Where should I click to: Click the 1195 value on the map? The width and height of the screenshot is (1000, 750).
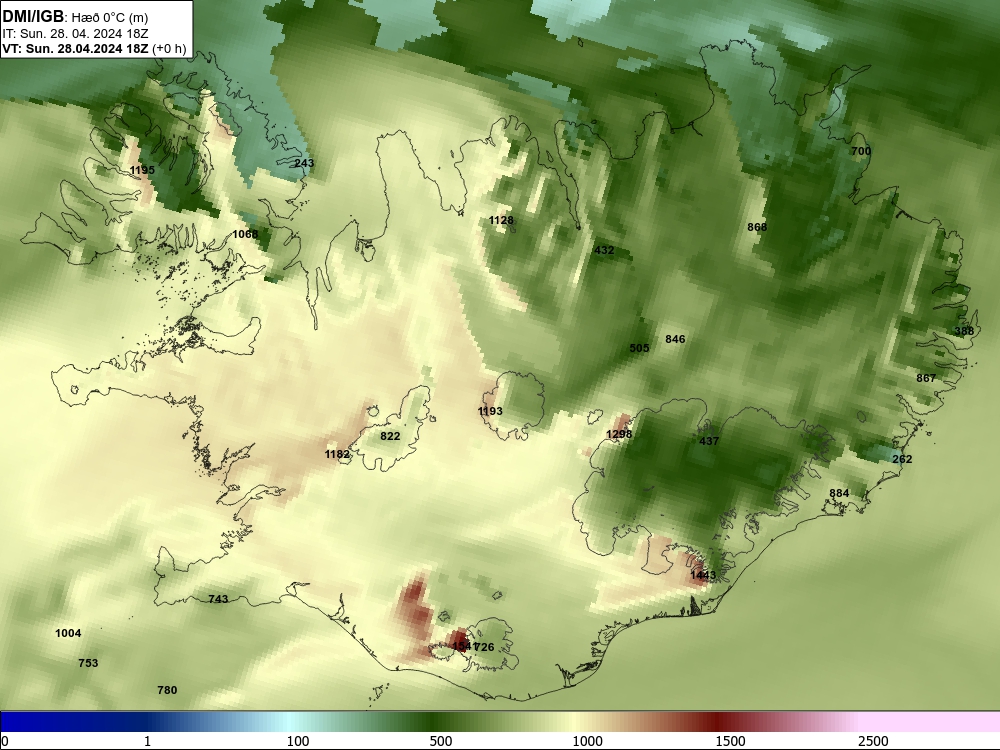point(142,170)
